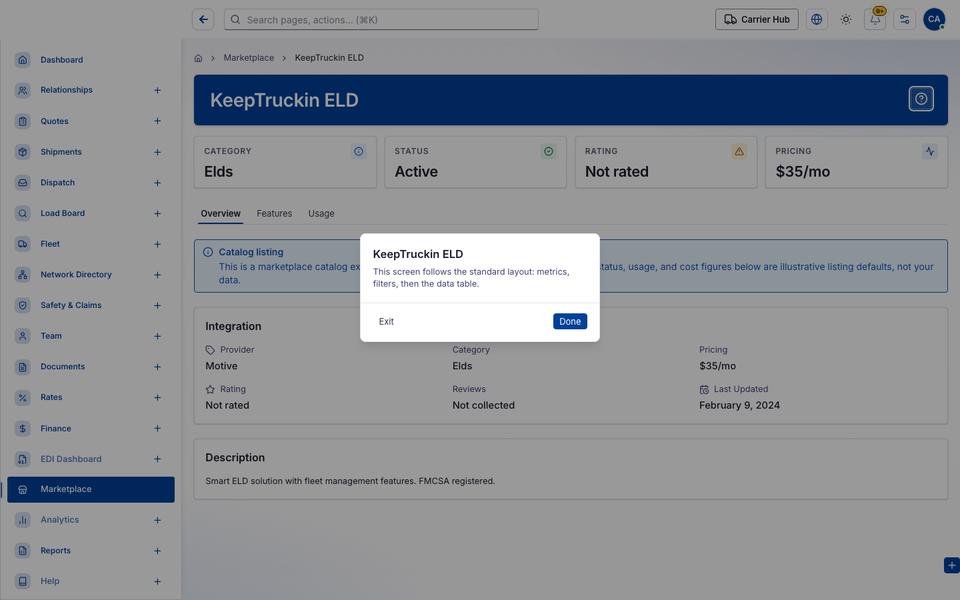Click the blue plus button at bottom right
The width and height of the screenshot is (960, 600).
tap(951, 565)
